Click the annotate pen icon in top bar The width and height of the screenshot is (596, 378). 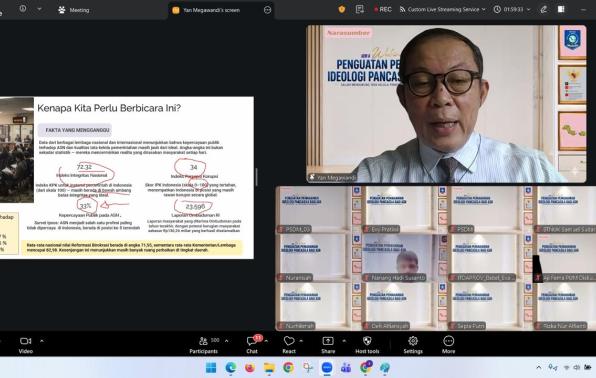pos(544,10)
